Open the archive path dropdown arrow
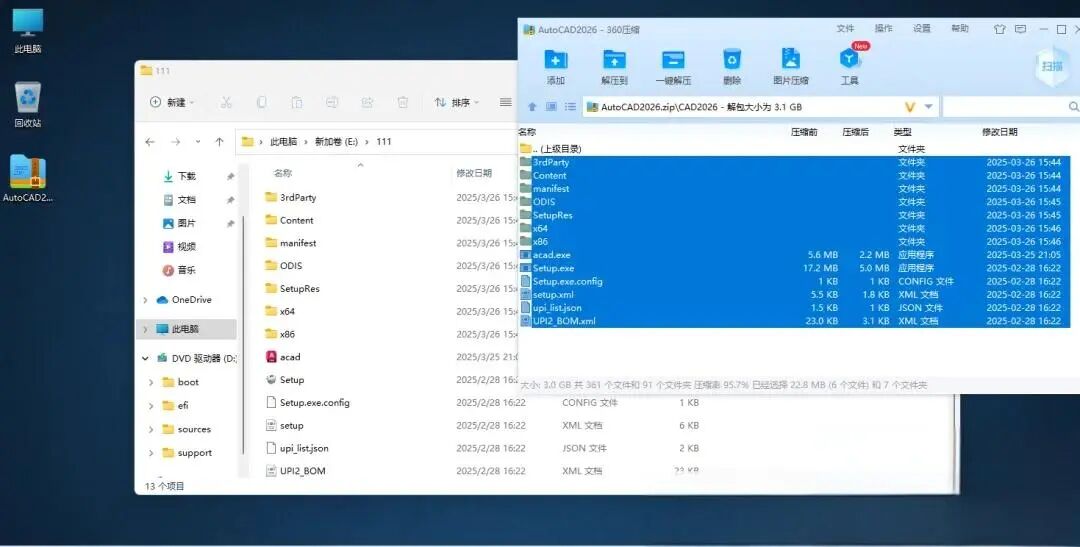The width and height of the screenshot is (1080, 547). pos(928,107)
